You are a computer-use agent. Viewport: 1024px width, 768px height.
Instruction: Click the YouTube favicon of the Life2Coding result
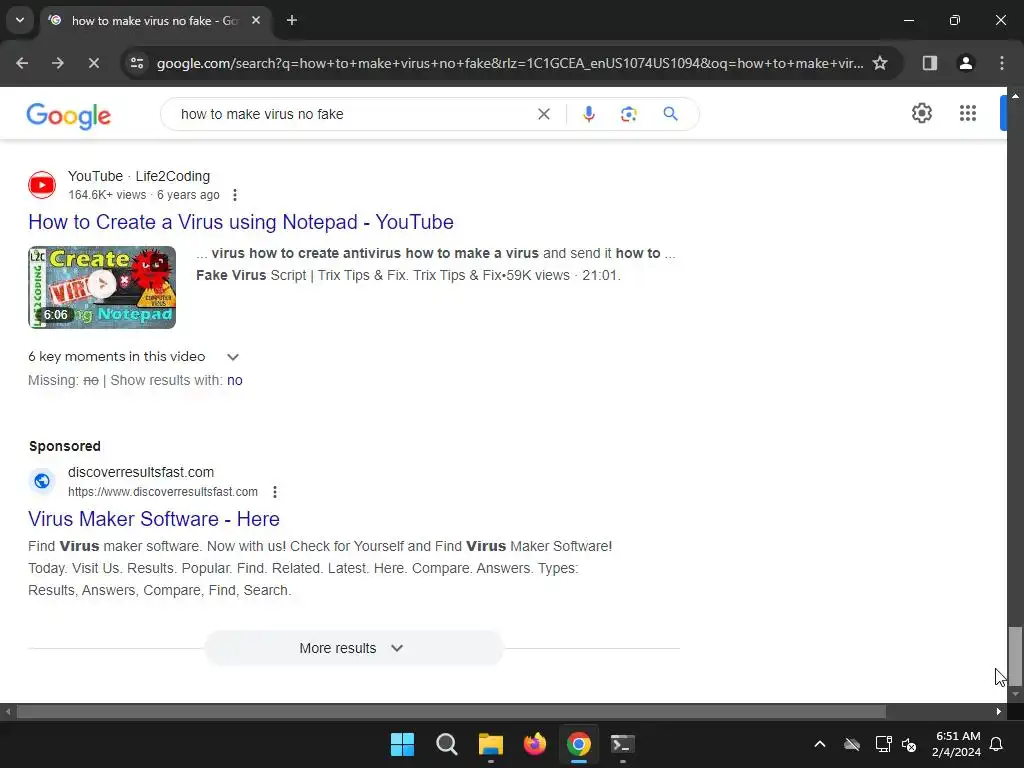coord(42,185)
